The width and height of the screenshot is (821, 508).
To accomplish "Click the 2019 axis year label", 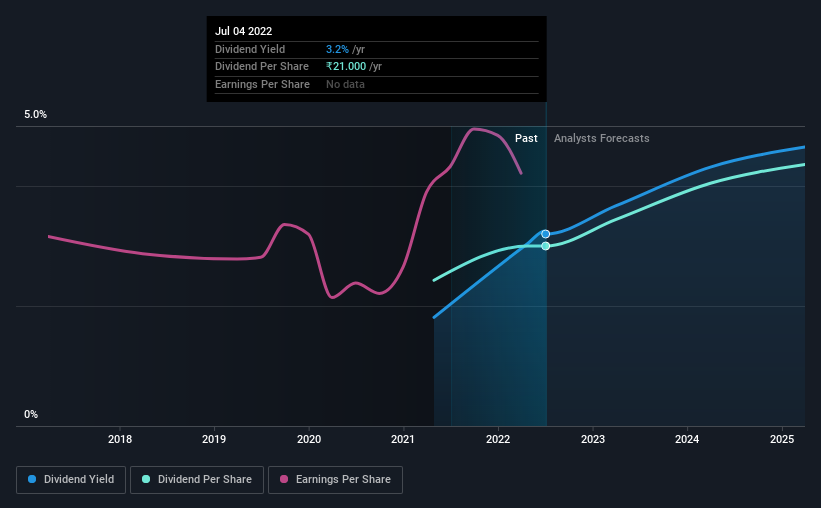I will click(x=214, y=439).
